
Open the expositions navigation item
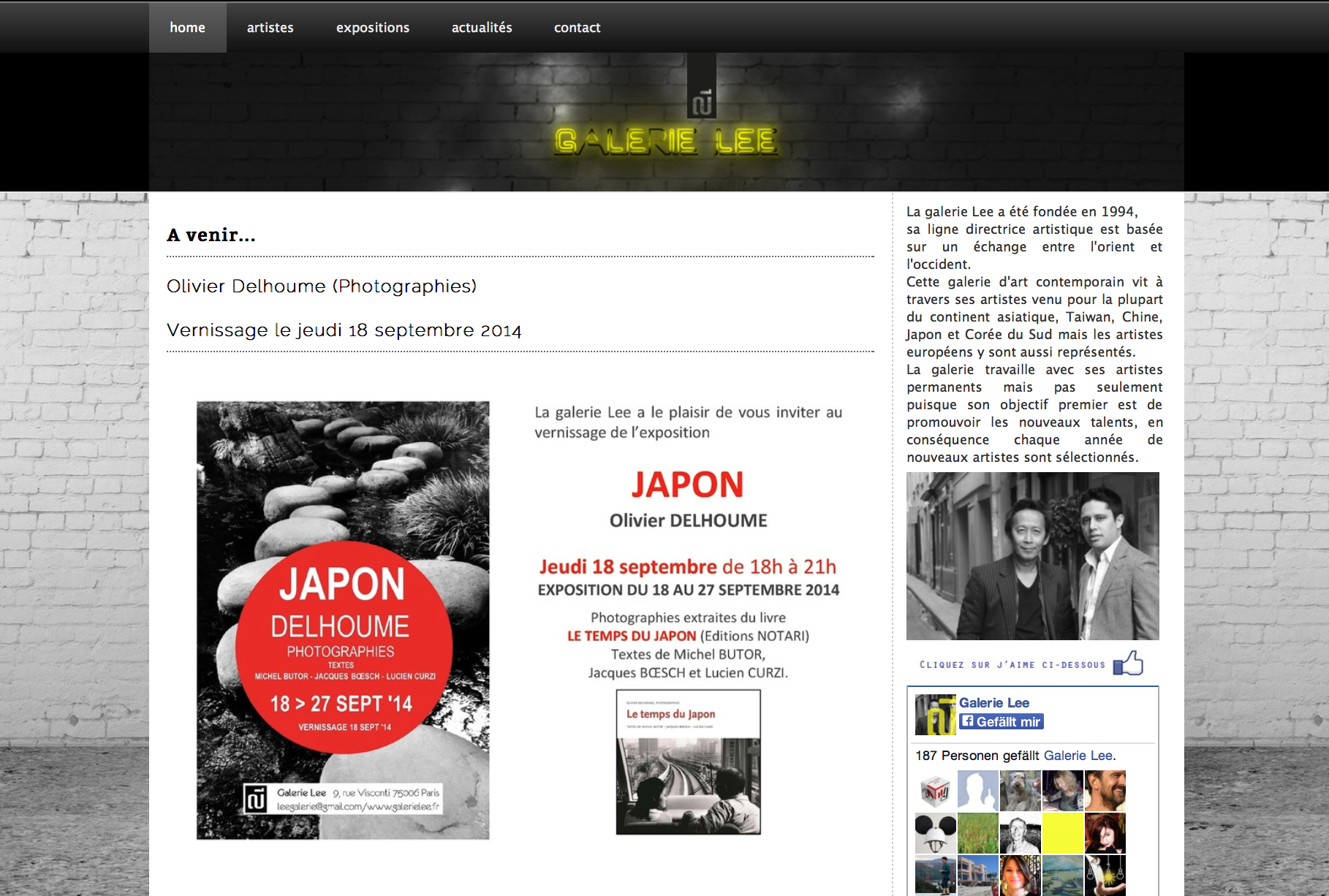(372, 28)
